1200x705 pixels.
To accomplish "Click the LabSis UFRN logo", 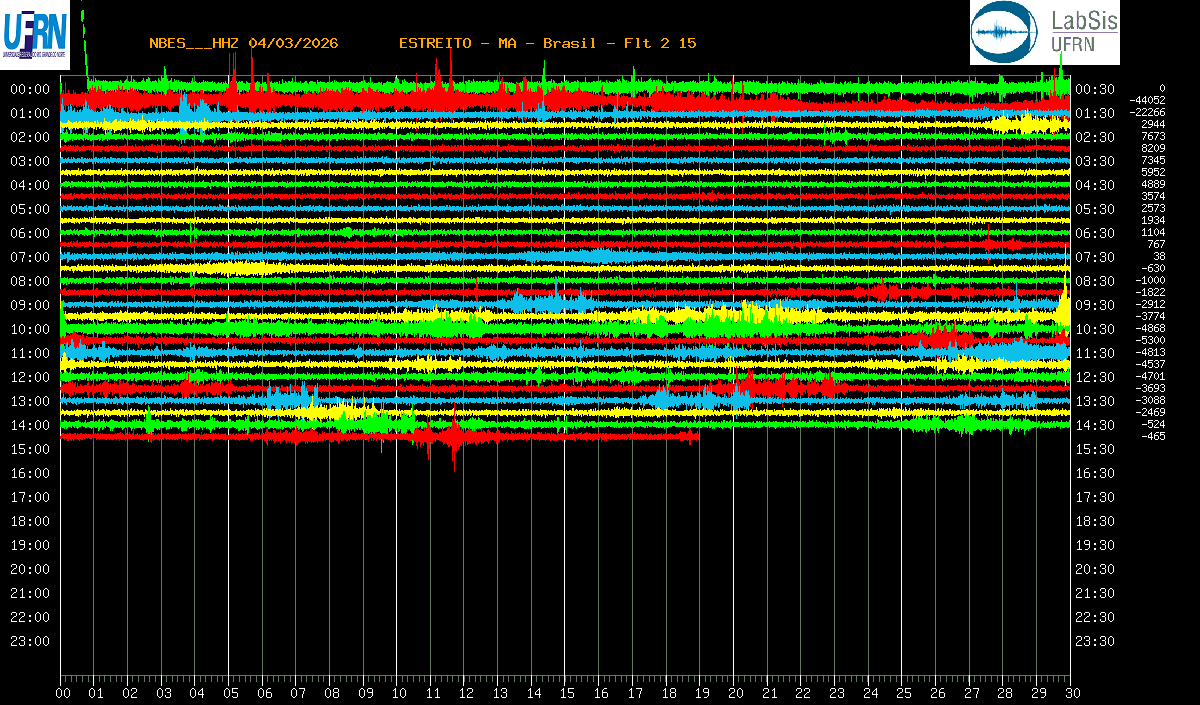I will 1045,32.
